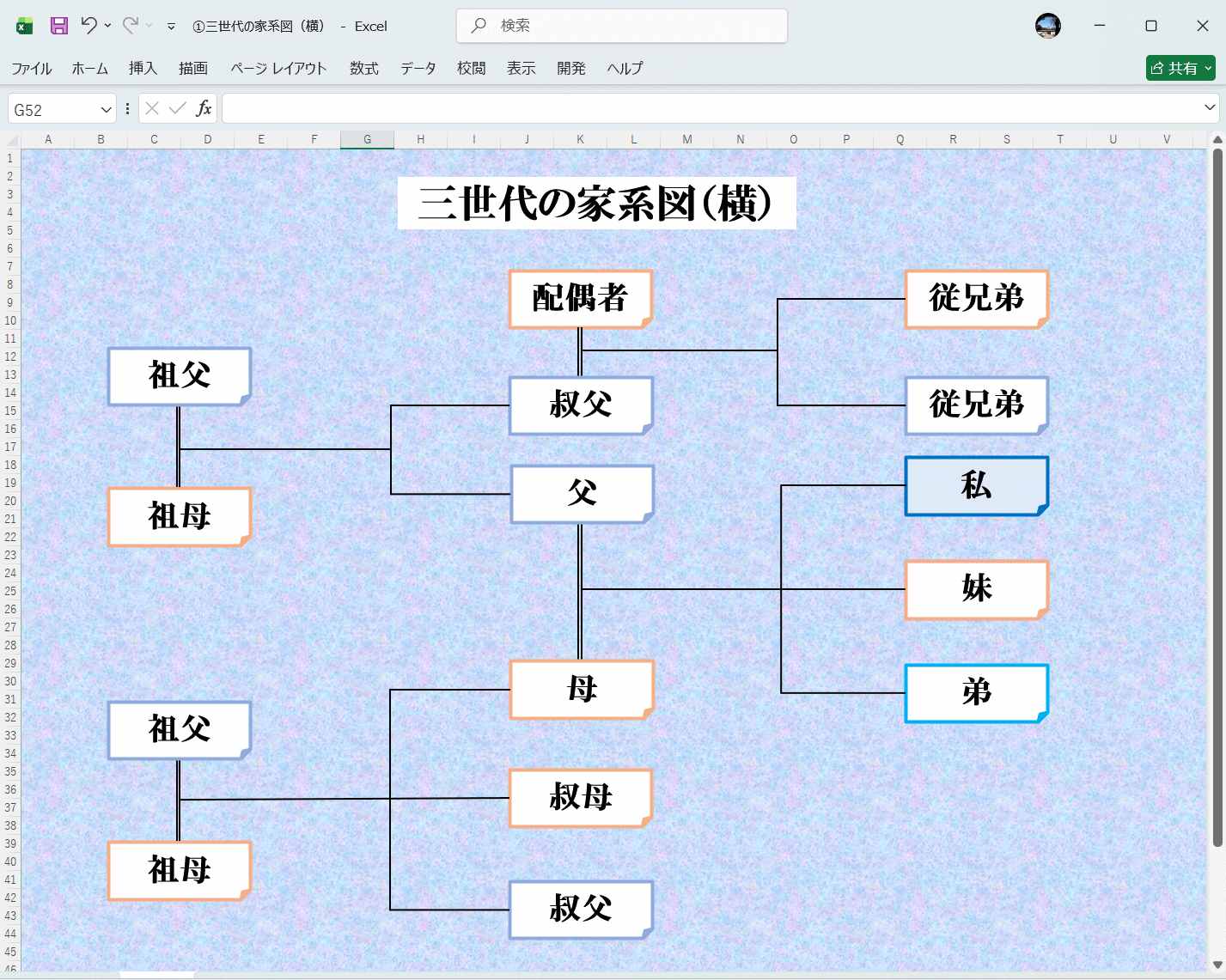This screenshot has height=980, width=1226.
Task: Click the Enter checkmark beside the formula bar
Action: pyautogui.click(x=177, y=108)
